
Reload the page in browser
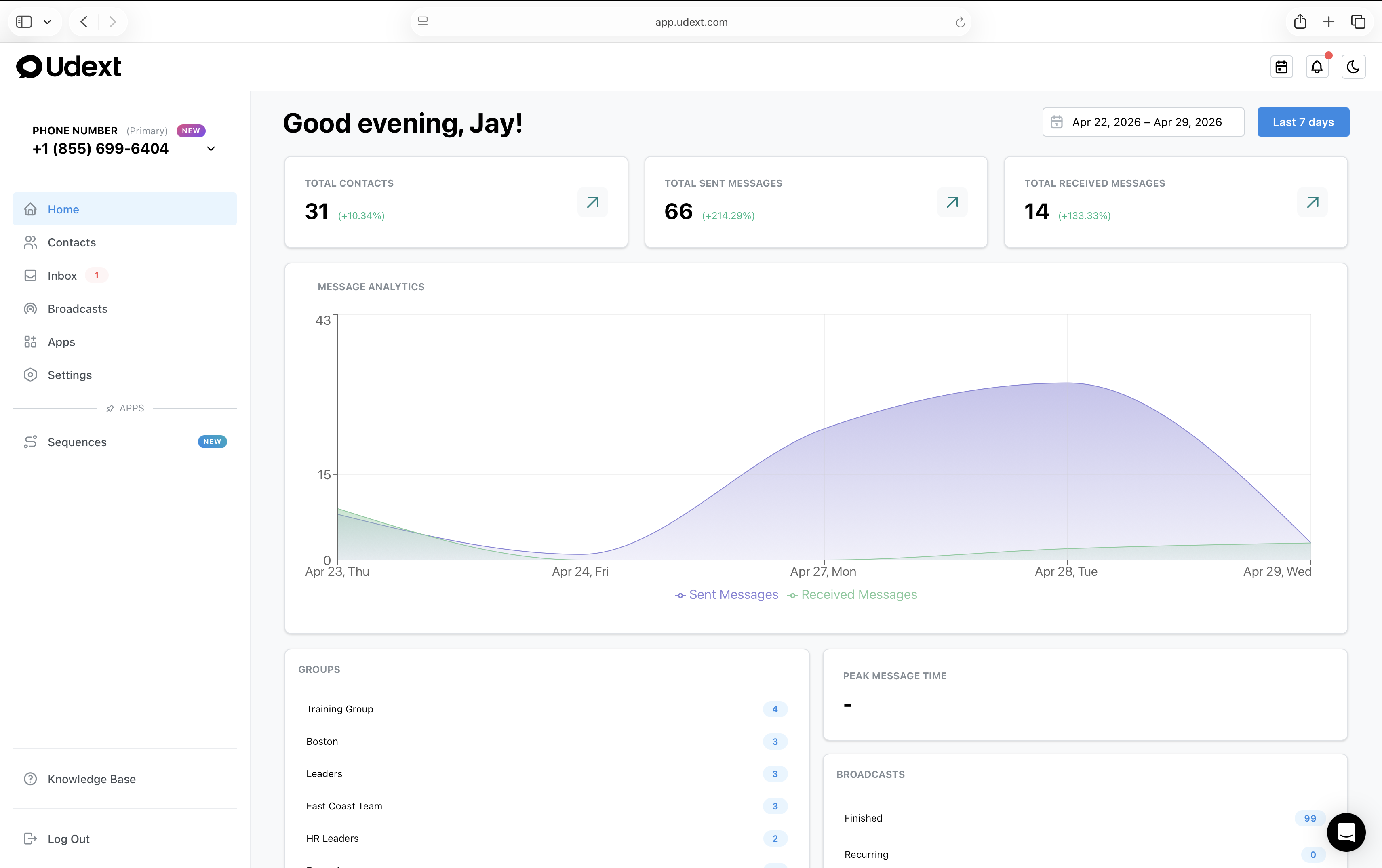[x=960, y=22]
